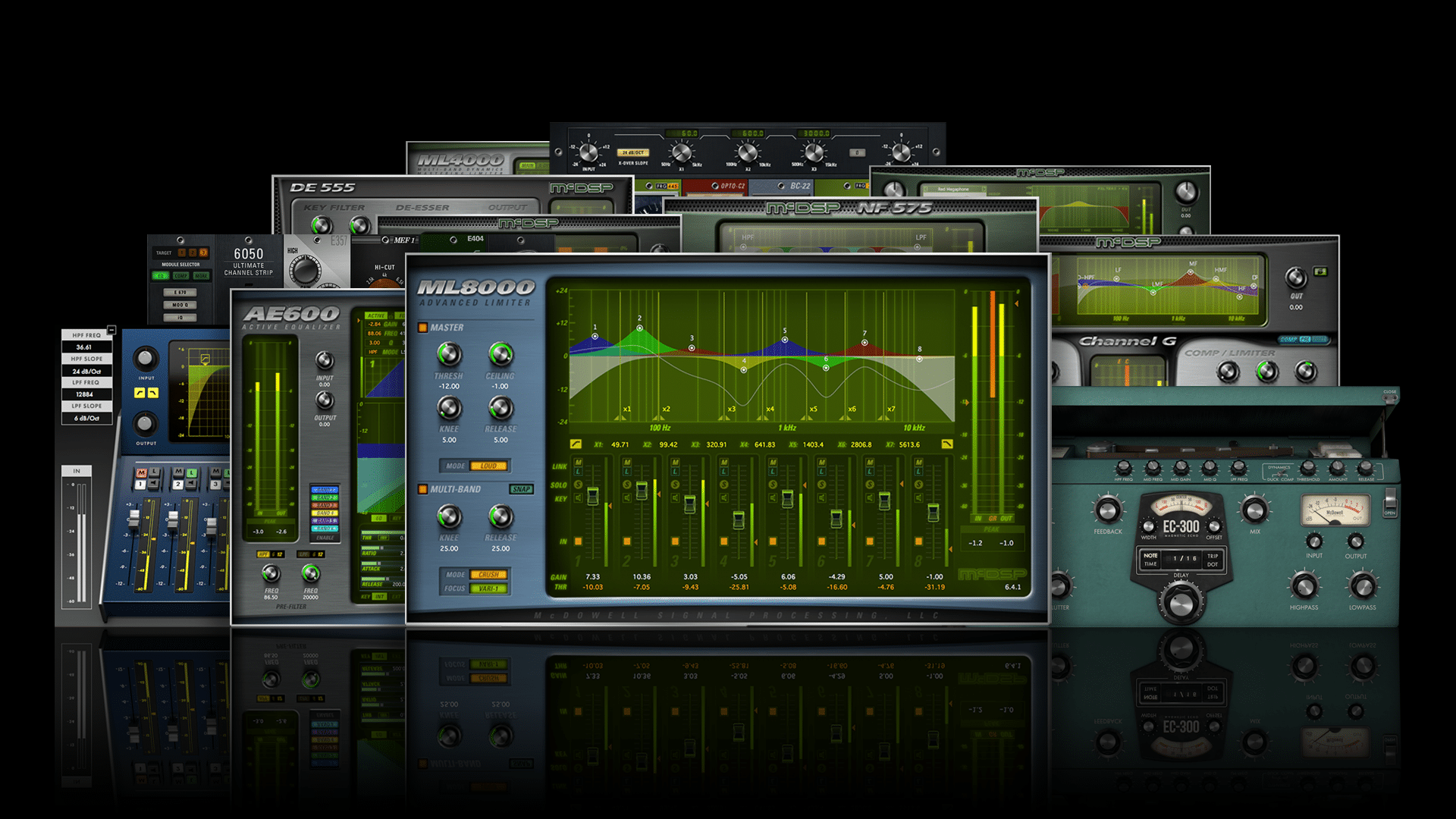Select EQ node 7 on ML8000 graph
Image resolution: width=1456 pixels, height=819 pixels.
864,343
